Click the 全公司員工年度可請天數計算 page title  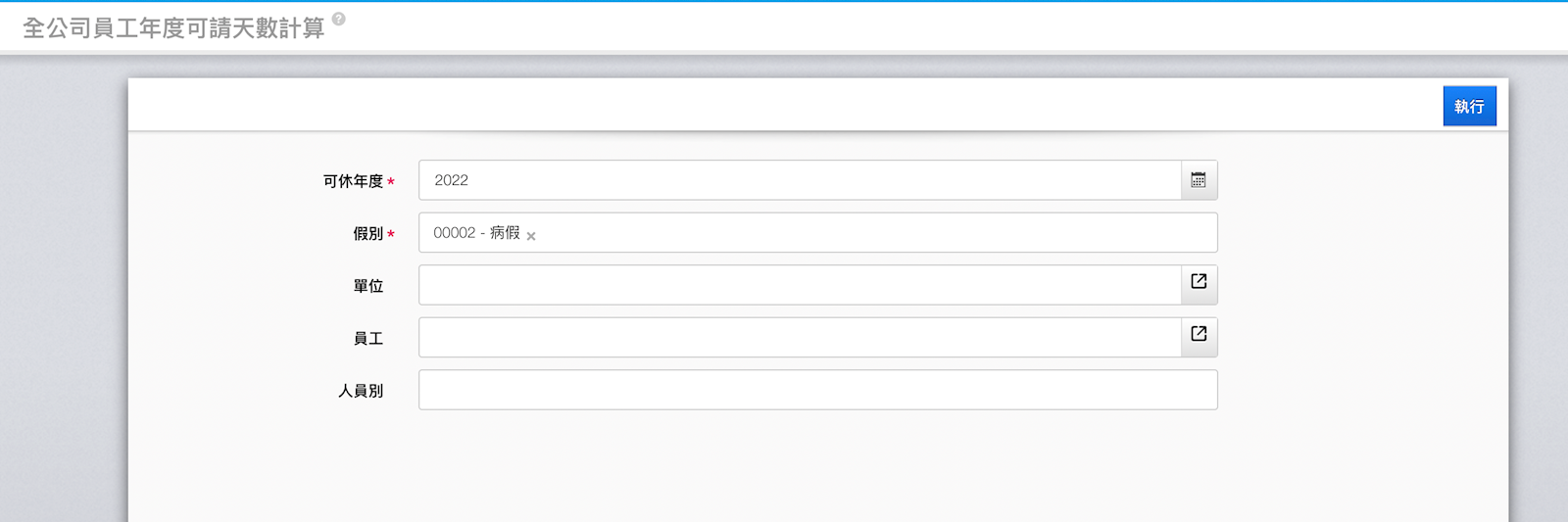pyautogui.click(x=173, y=28)
